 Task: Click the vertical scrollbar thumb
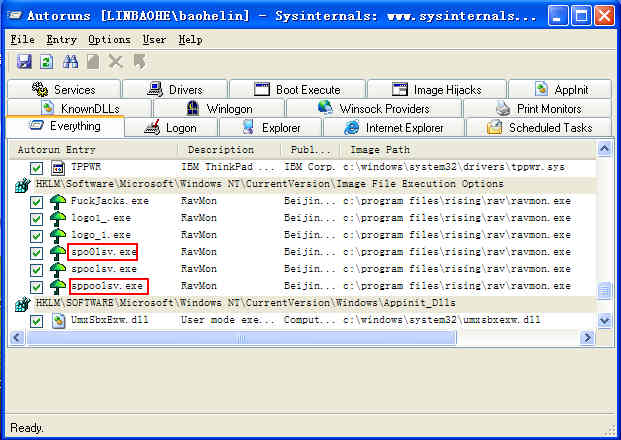click(x=604, y=291)
